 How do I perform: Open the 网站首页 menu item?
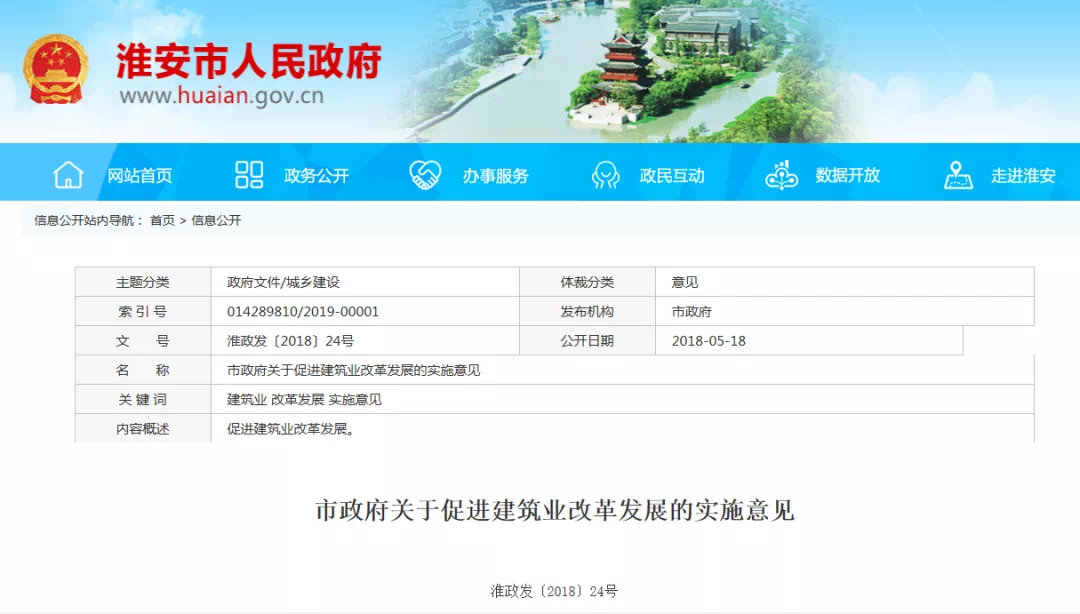(139, 176)
